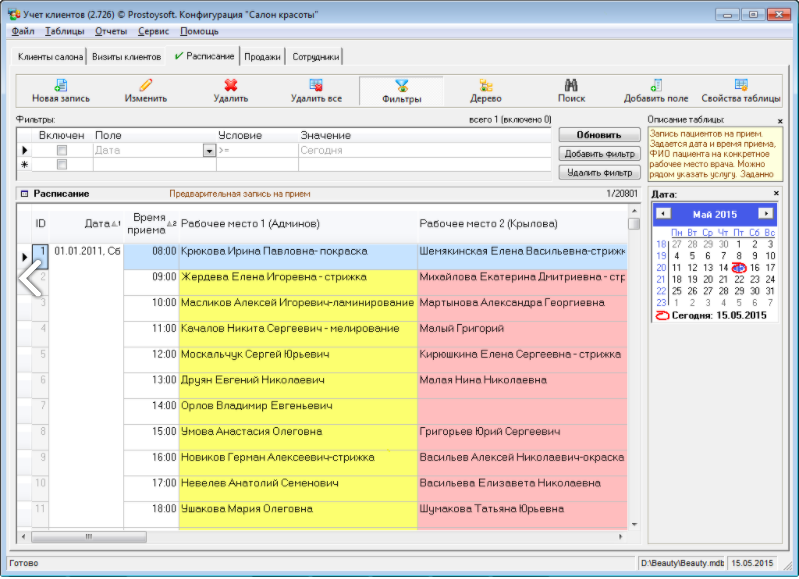Click the Новая запись toolbar icon
Image resolution: width=799 pixels, height=579 pixels.
(61, 86)
